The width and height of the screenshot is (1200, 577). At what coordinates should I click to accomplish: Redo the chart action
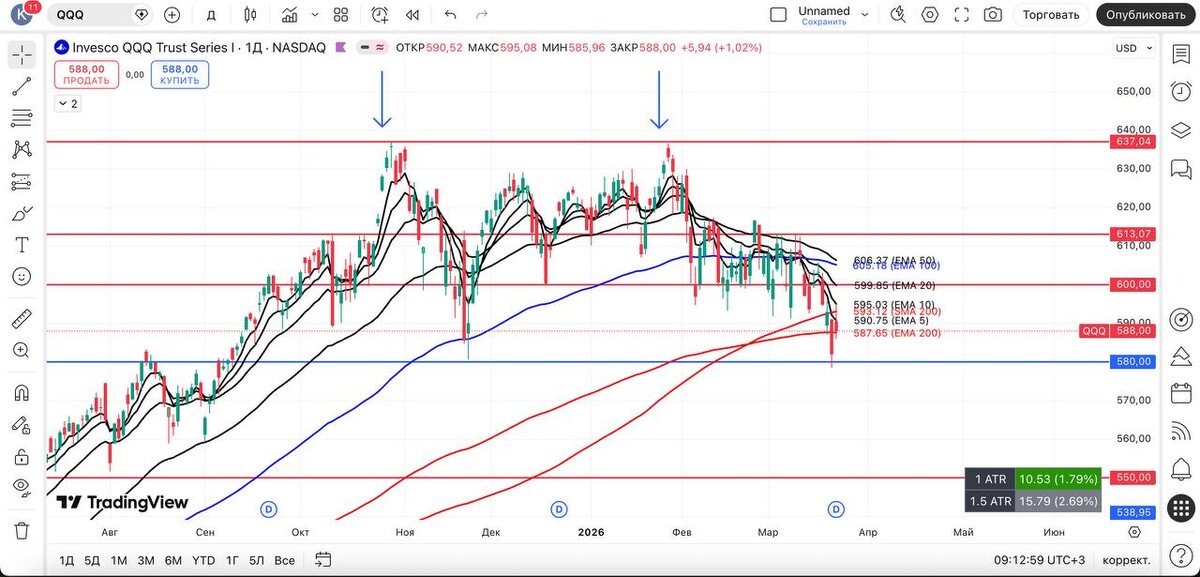[482, 15]
